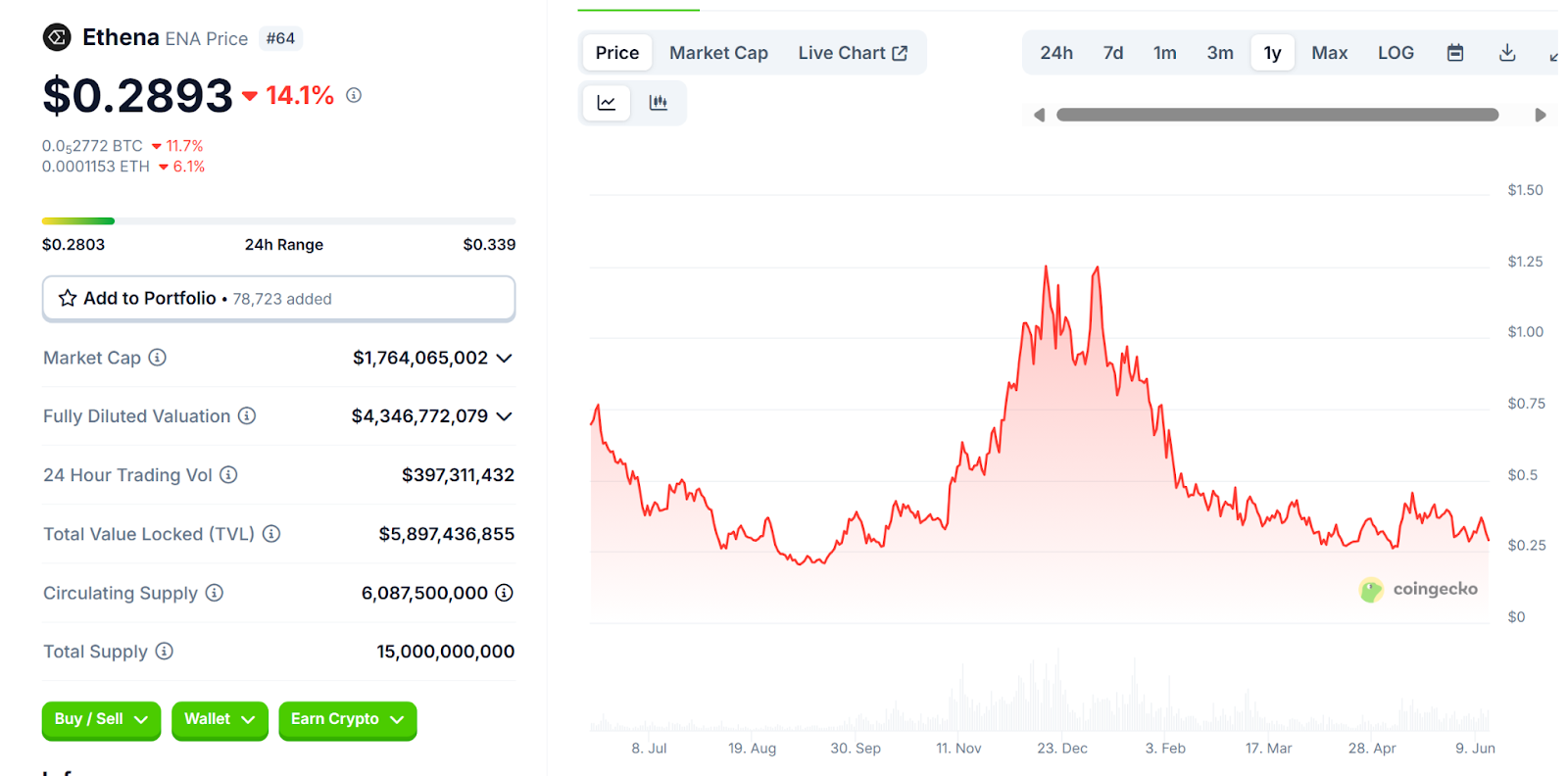Expand Fully Diluted Valuation chevron
Image resolution: width=1568 pixels, height=776 pixels.
(504, 416)
